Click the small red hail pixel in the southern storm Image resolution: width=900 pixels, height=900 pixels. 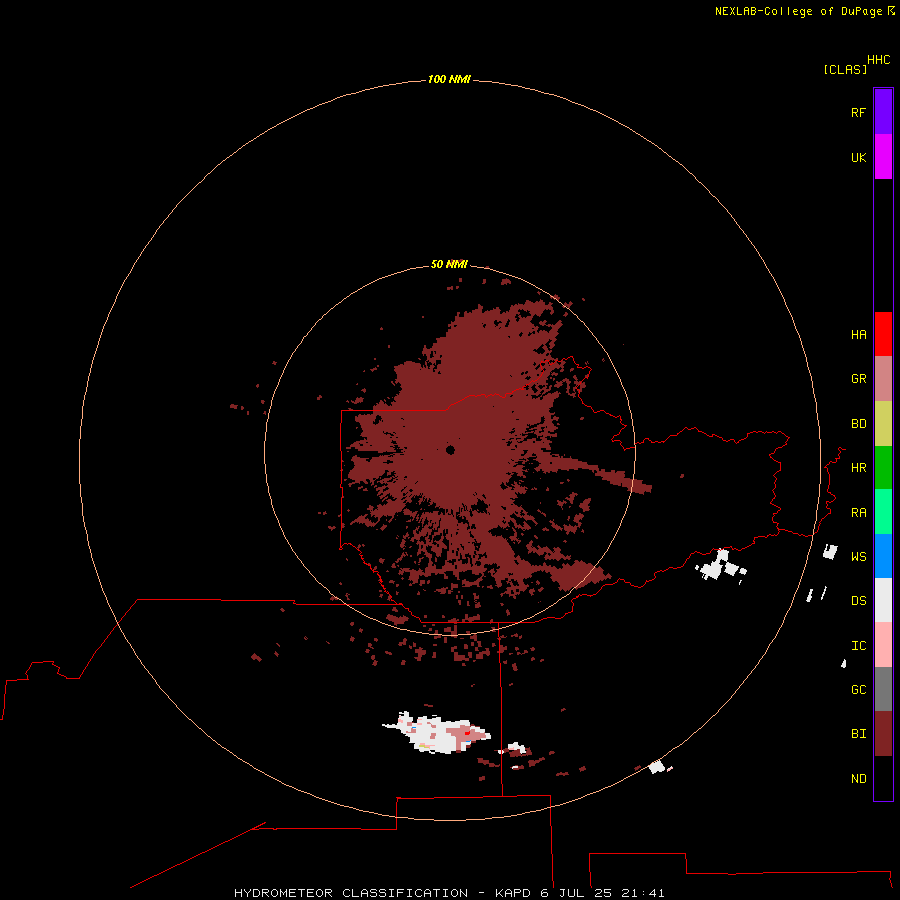coord(467,732)
